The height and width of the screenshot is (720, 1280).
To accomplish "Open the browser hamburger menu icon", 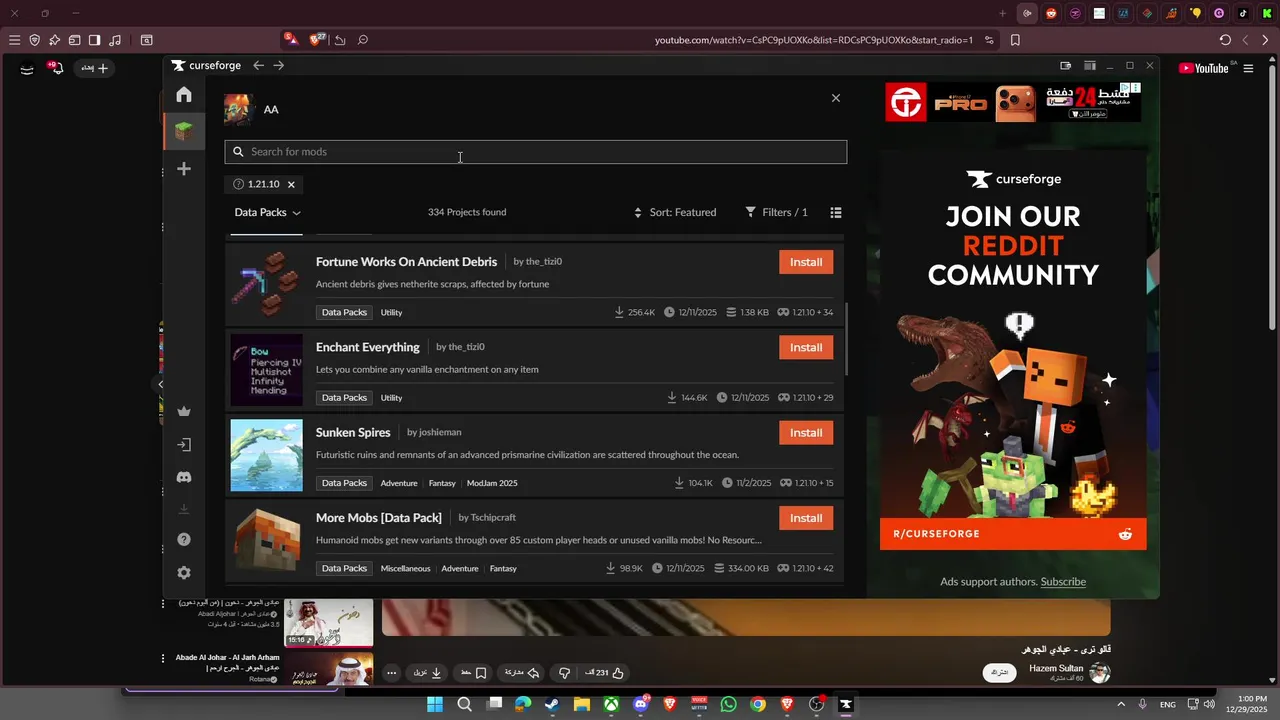I will (x=14, y=40).
